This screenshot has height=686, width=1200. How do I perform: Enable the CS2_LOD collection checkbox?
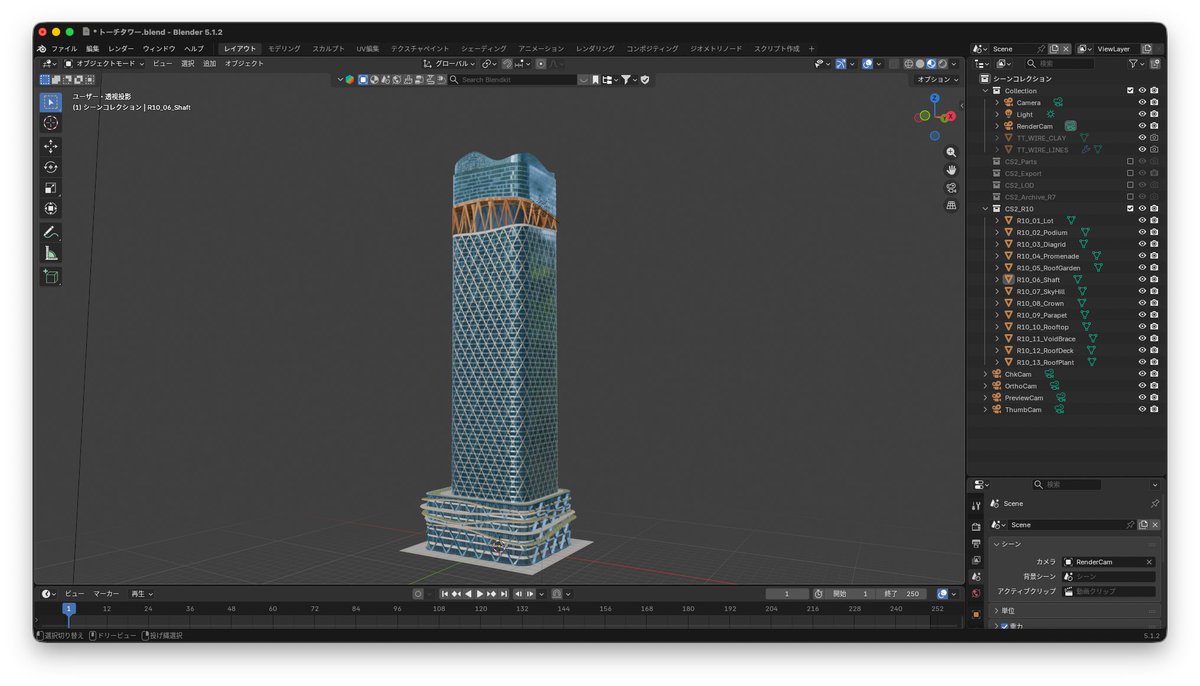point(1130,185)
